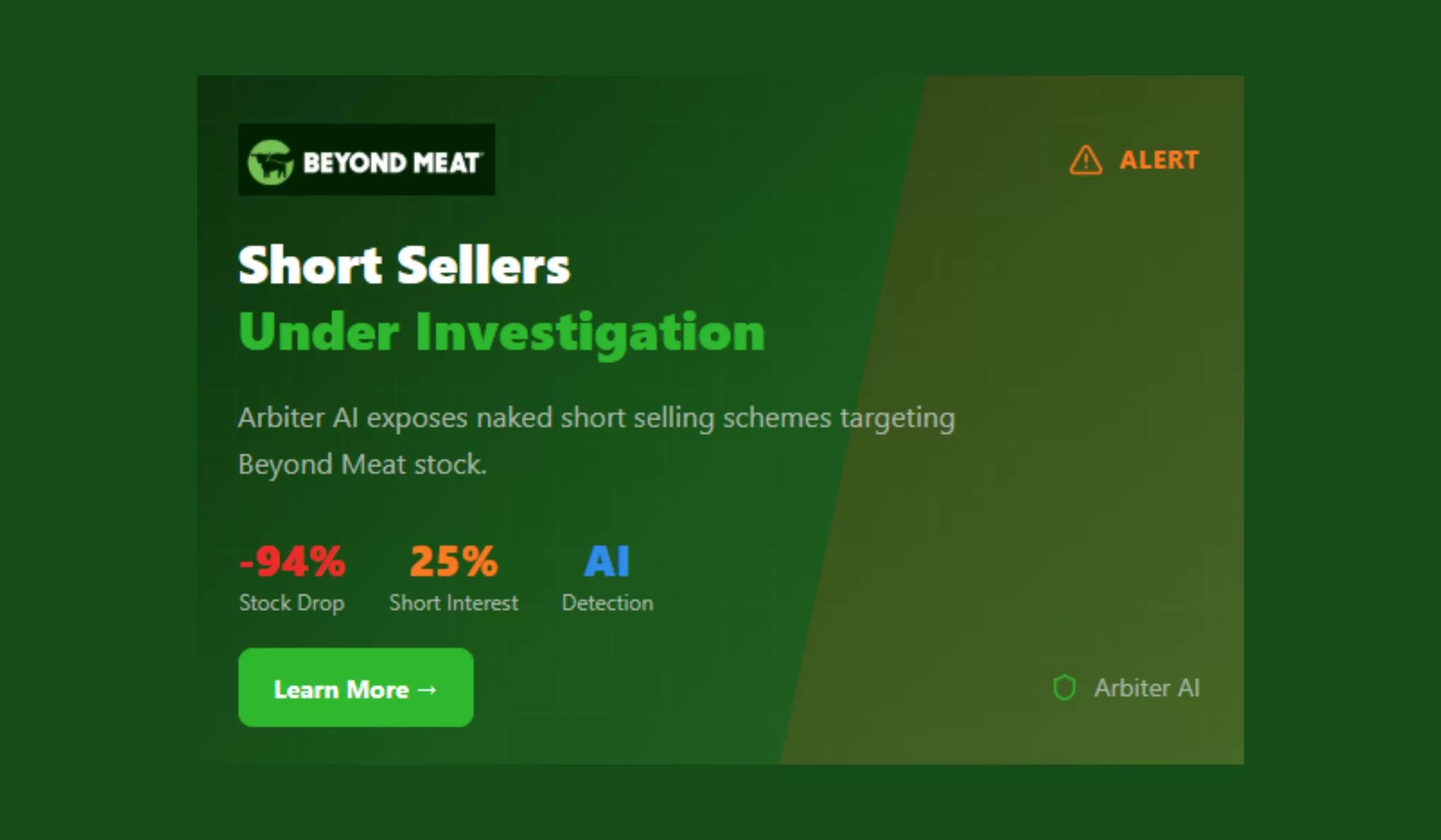The image size is (1441, 840).
Task: Click the Arbiter AI shield icon
Action: click(x=1064, y=687)
